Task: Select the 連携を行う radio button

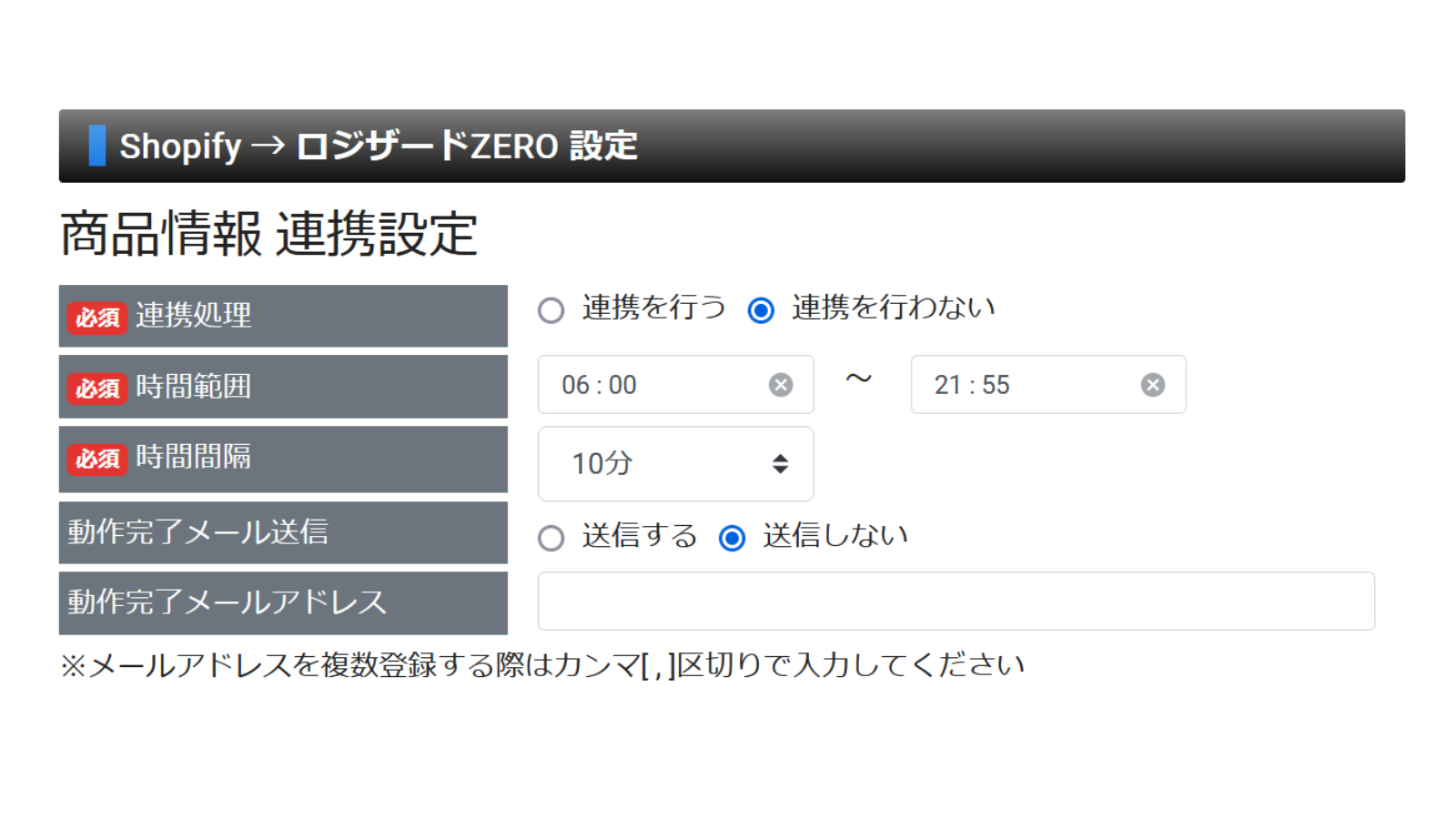Action: click(551, 310)
